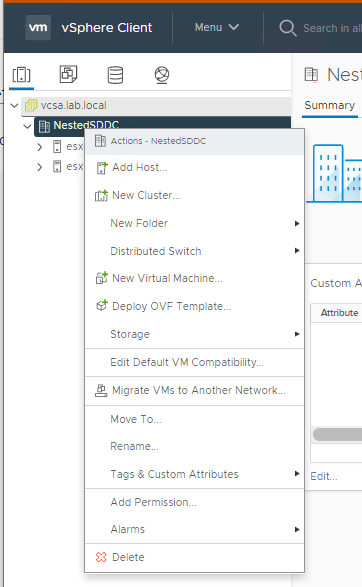The image size is (362, 587).
Task: Click the Edit... link under Custom Attributes
Action: (x=324, y=476)
